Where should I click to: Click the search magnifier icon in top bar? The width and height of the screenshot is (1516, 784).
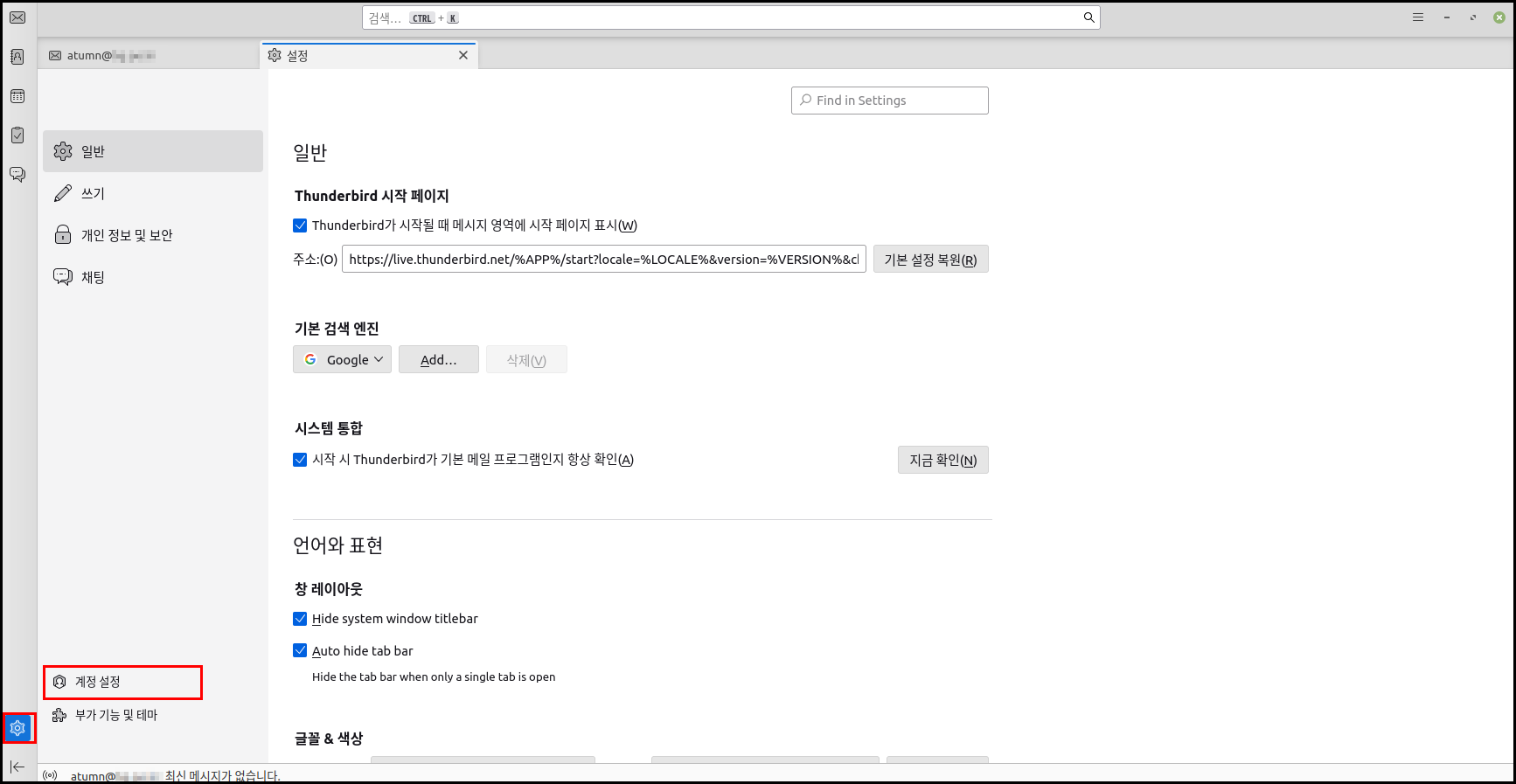click(x=1088, y=17)
